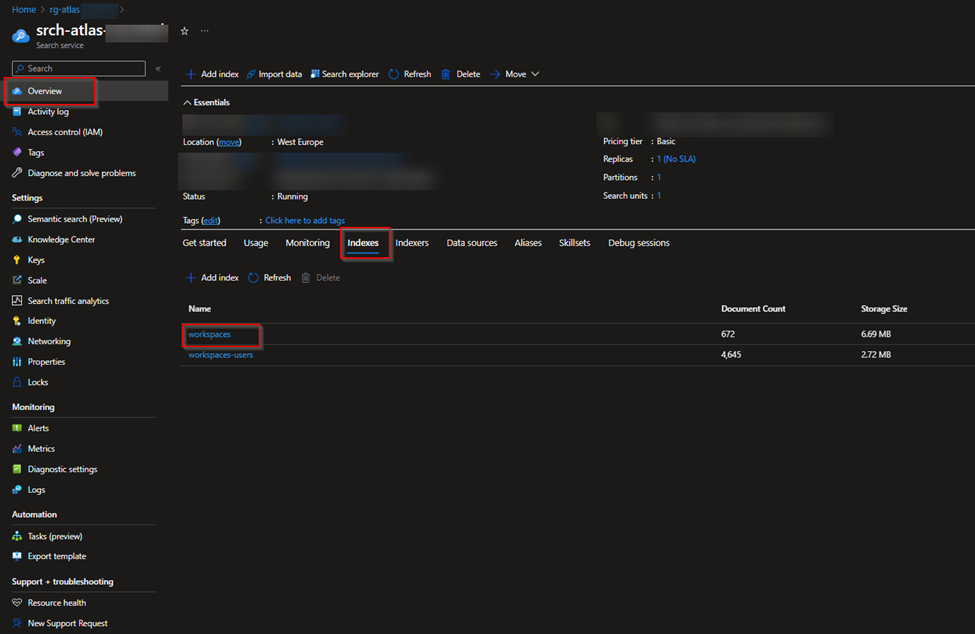This screenshot has width=975, height=634.
Task: Expand the Move dropdown menu
Action: tap(515, 74)
